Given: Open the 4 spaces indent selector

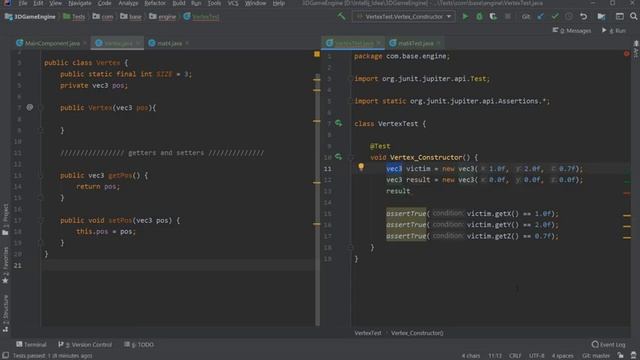Looking at the screenshot, I should [x=562, y=356].
